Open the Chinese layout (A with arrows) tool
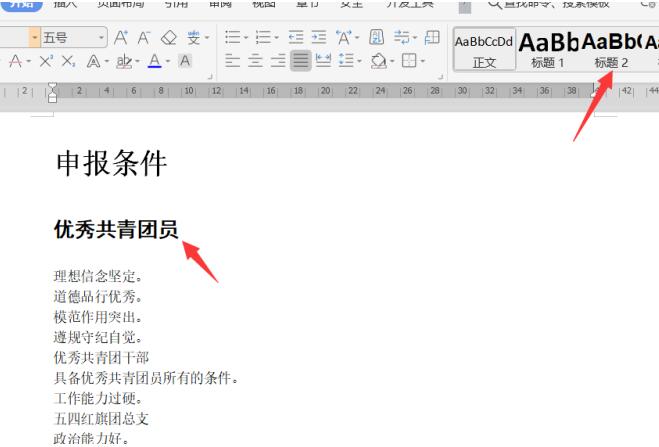This screenshot has height=447, width=659. (x=344, y=37)
